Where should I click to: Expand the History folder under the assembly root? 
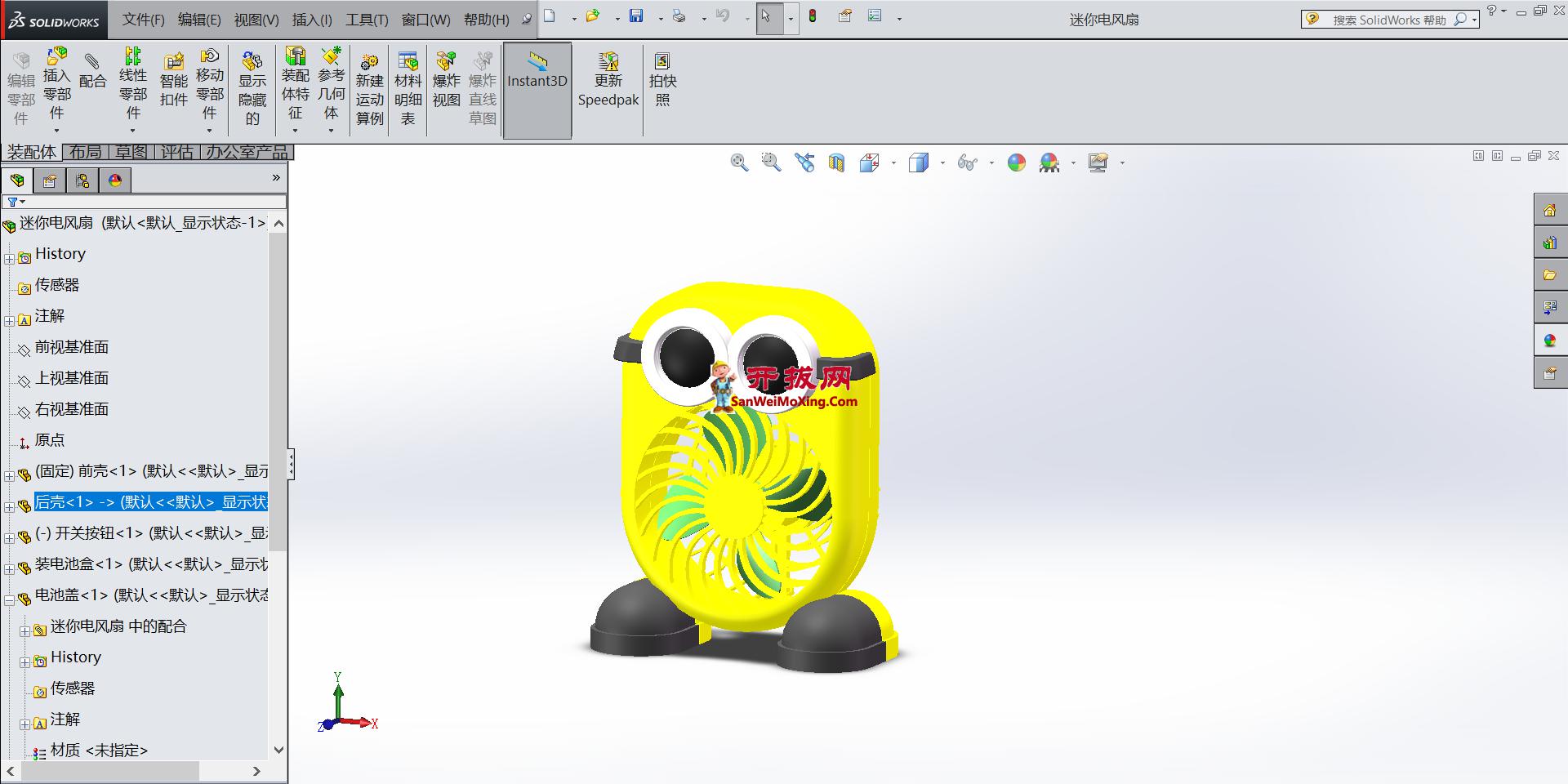pyautogui.click(x=9, y=259)
